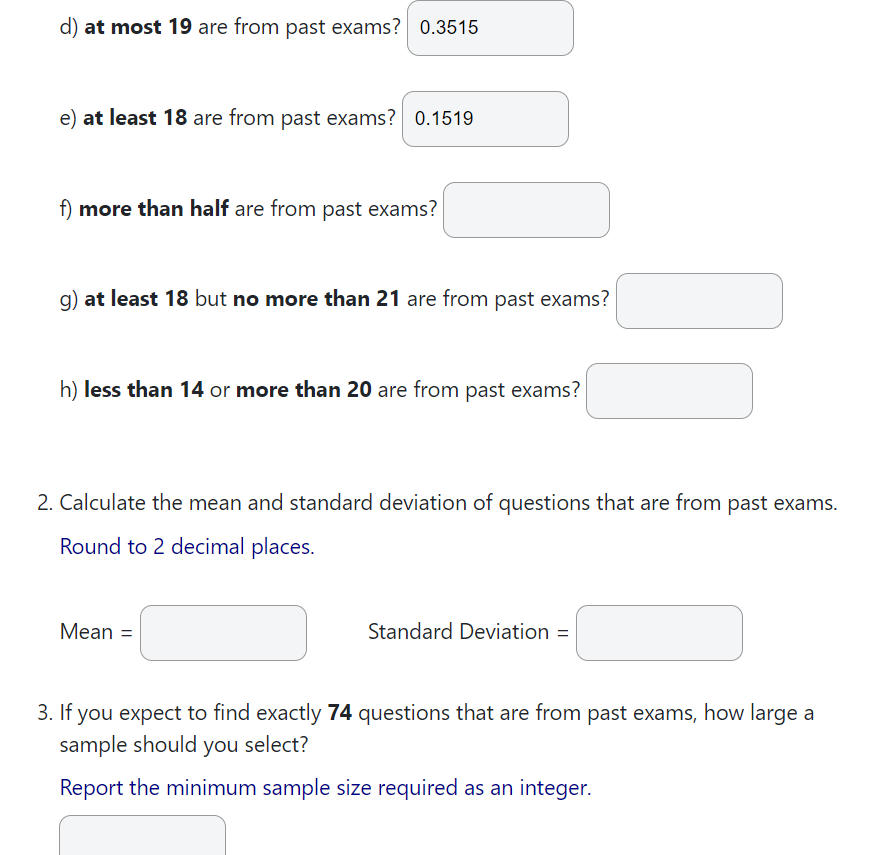Click the answer box for question g

tap(698, 300)
